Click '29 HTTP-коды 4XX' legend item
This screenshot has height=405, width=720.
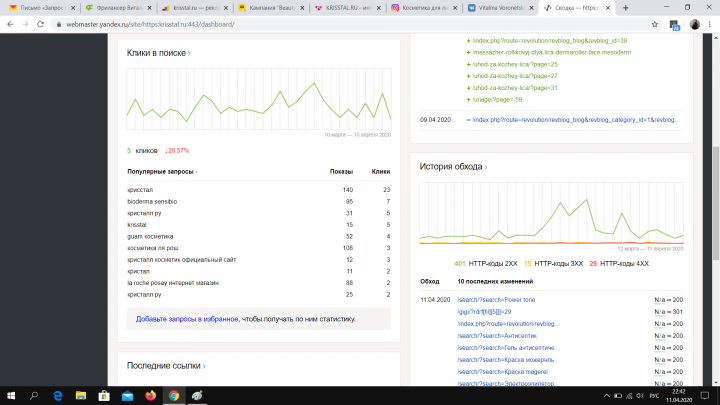pos(619,264)
